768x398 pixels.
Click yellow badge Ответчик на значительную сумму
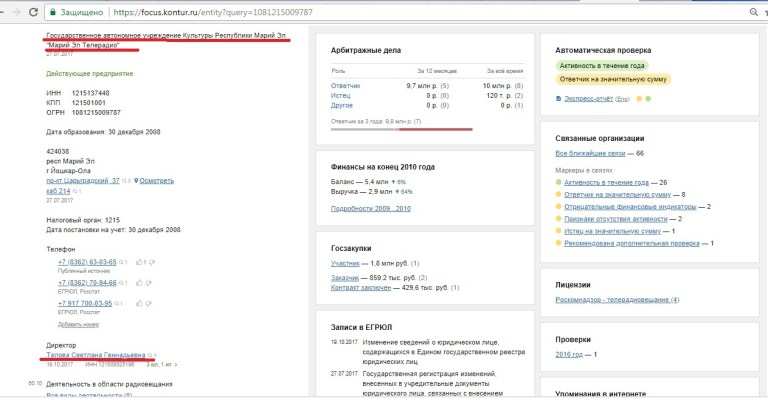[x=613, y=79]
